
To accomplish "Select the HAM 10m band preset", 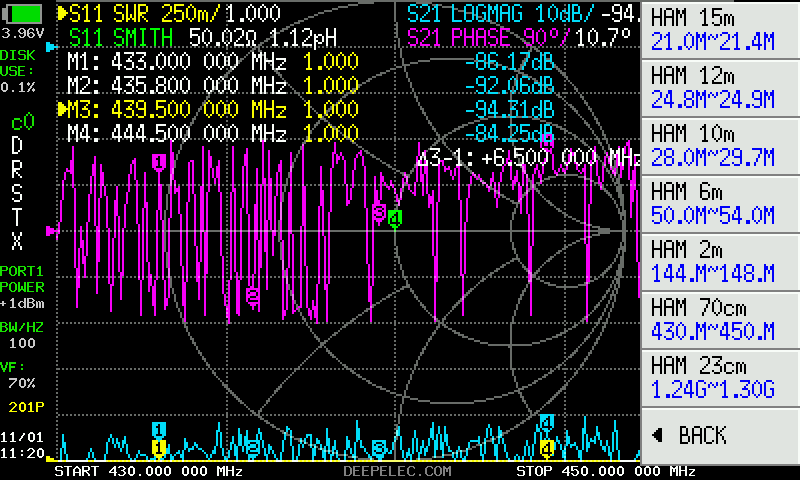I will 720,146.
